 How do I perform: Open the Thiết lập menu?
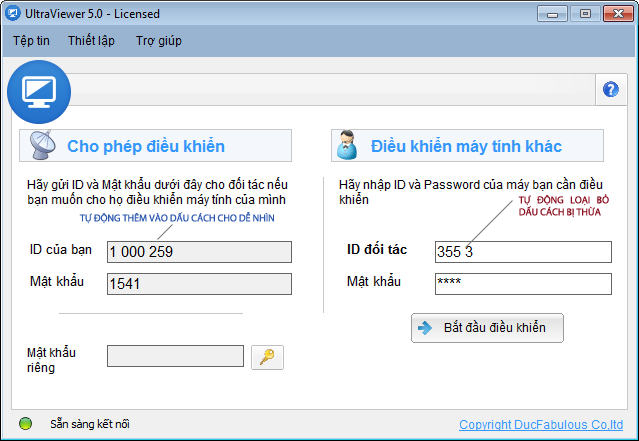(x=91, y=41)
